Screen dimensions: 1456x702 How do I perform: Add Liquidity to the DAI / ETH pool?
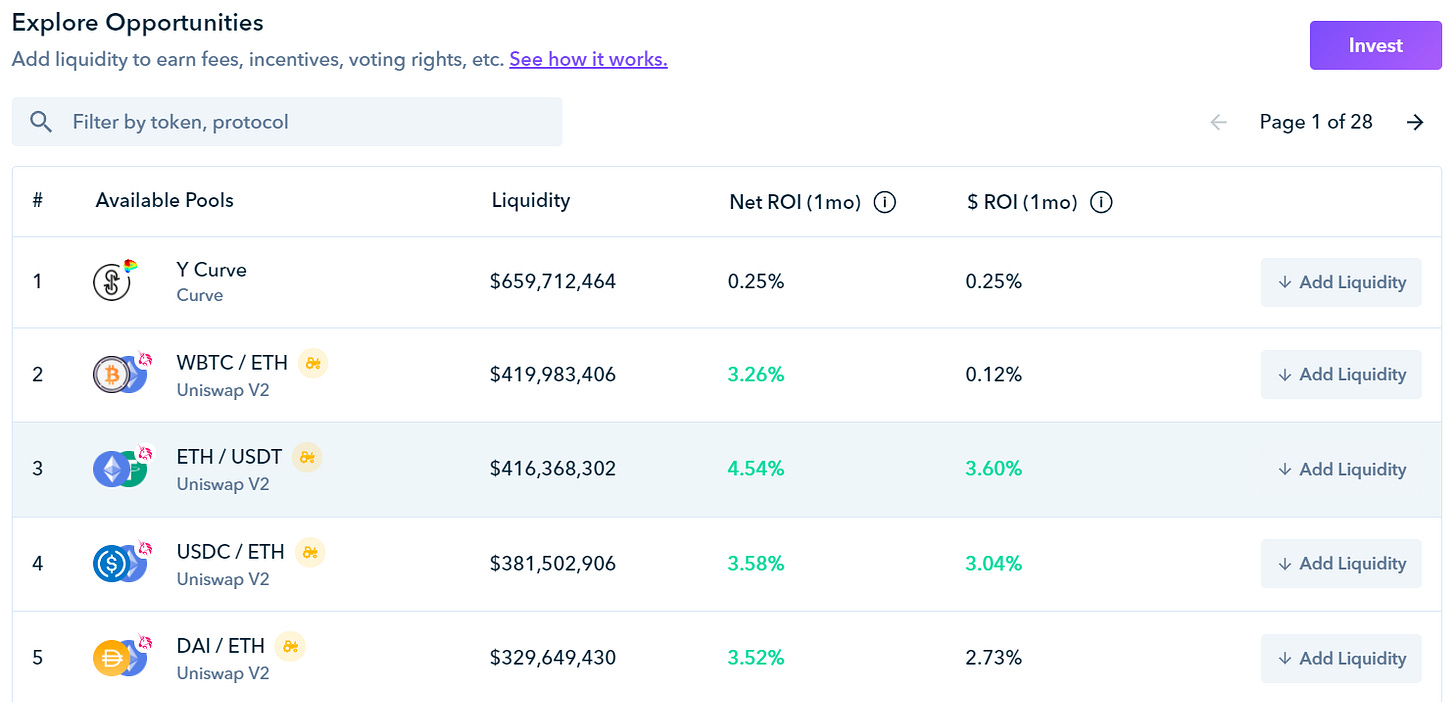click(1341, 658)
